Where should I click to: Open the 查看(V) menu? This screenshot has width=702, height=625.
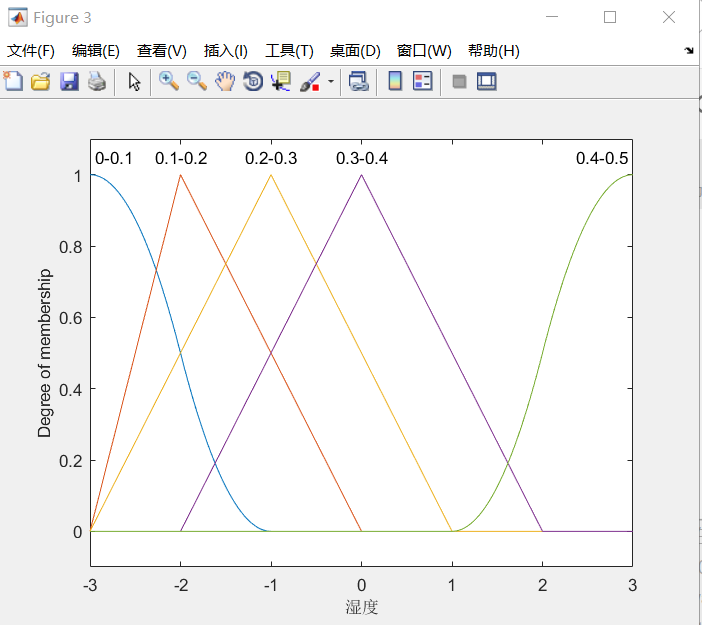(x=162, y=51)
